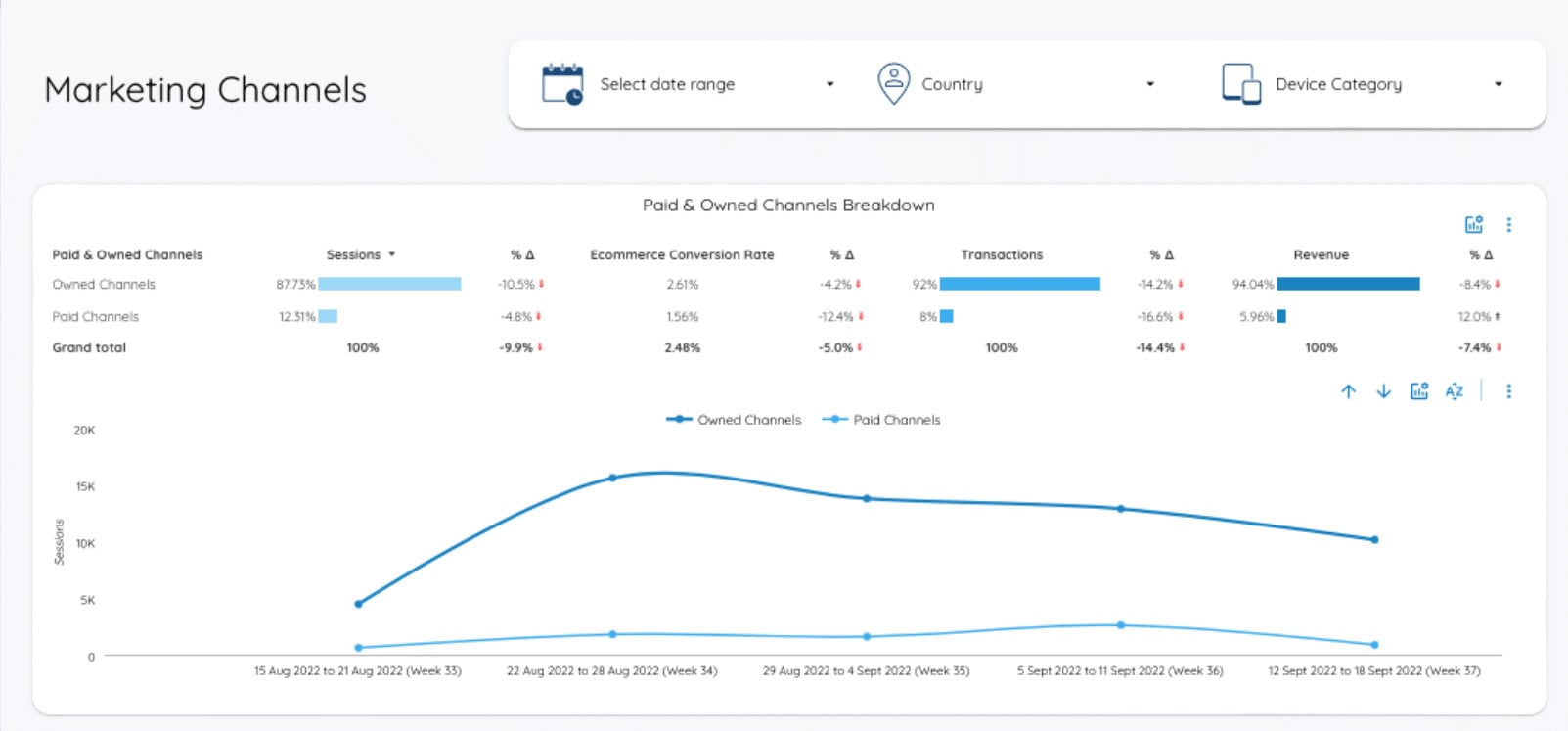Screen dimensions: 1568x731
Task: Select the Owned Channels table row label
Action: point(104,285)
